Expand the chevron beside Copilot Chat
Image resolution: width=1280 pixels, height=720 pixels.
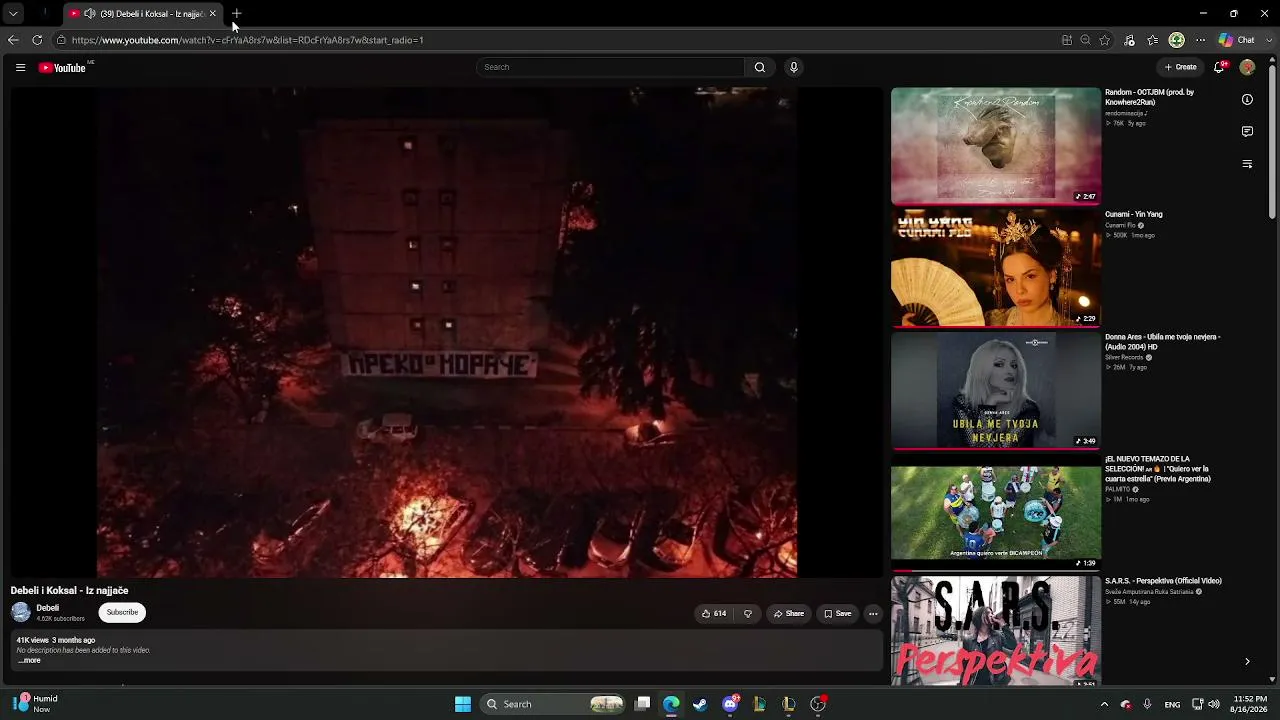[1270, 40]
